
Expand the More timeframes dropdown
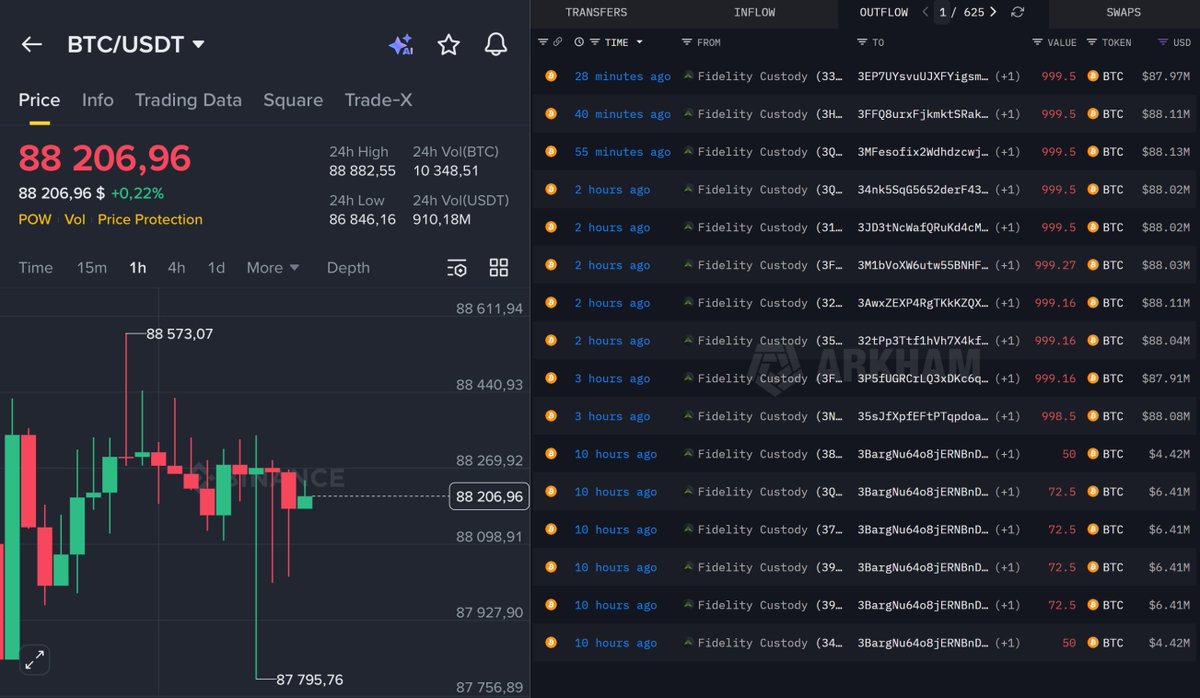[x=273, y=267]
